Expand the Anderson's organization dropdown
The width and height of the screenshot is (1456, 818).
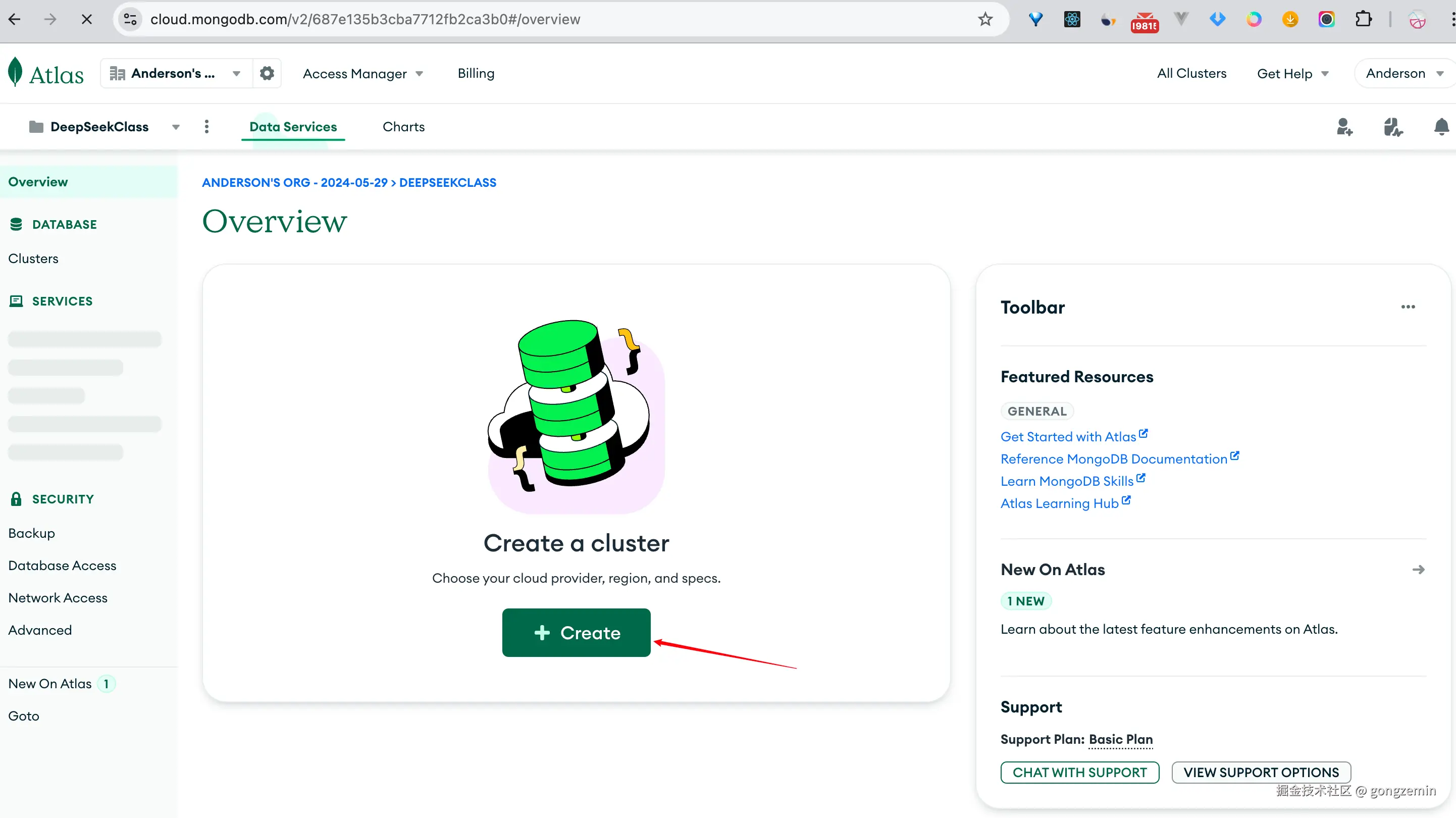click(x=175, y=74)
